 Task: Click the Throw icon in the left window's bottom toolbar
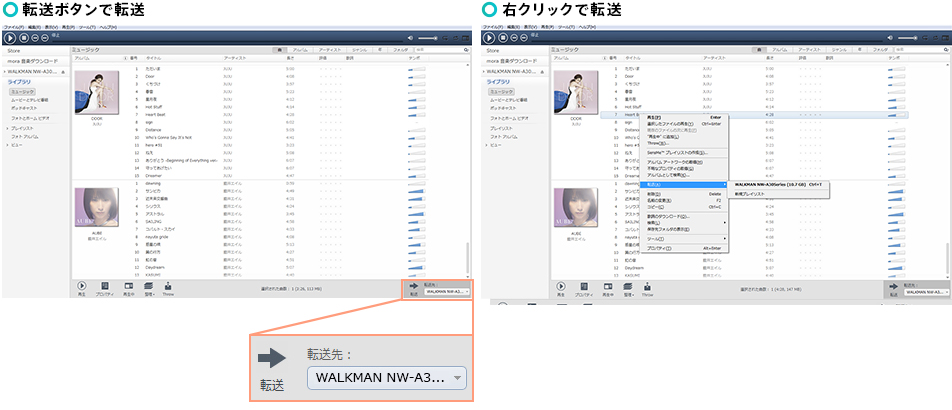pyautogui.click(x=168, y=288)
